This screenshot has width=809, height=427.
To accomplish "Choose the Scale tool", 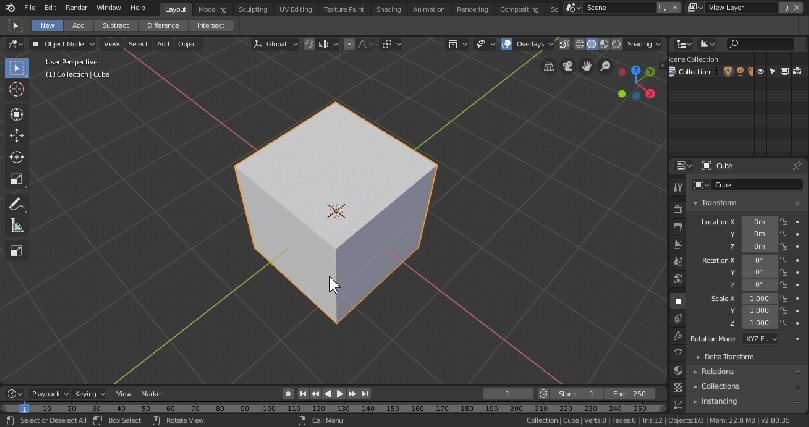I will point(17,180).
